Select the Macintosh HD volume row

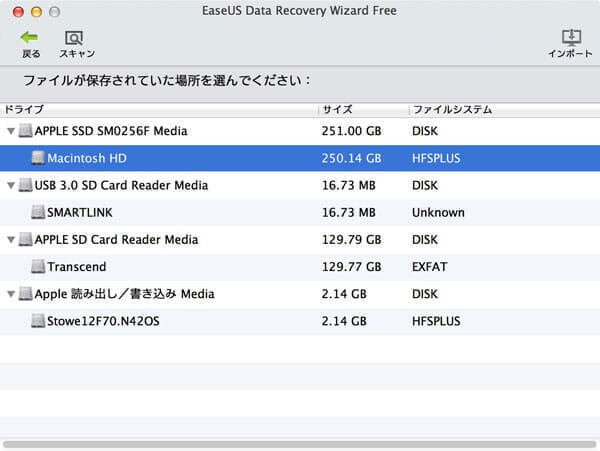pos(300,158)
